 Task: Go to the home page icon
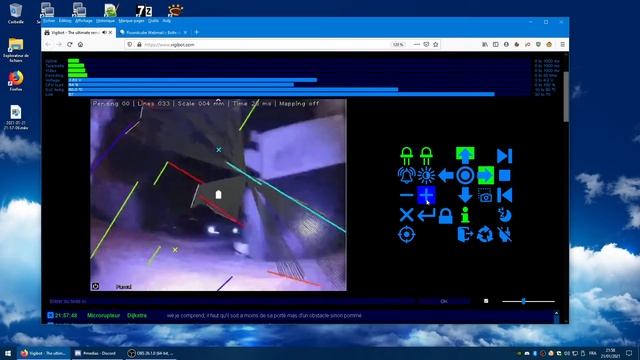pyautogui.click(x=80, y=44)
